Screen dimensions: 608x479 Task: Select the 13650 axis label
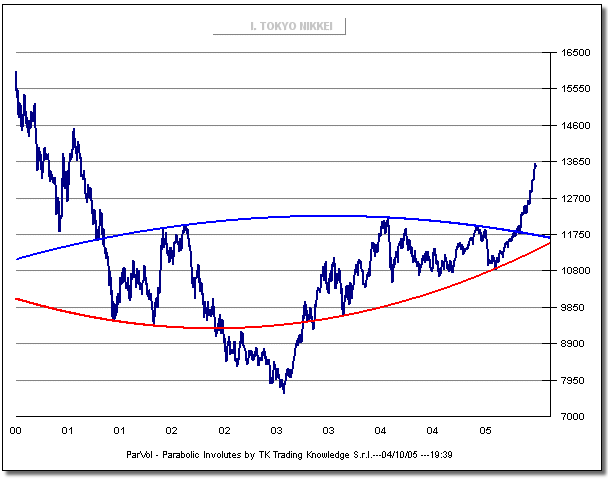coord(574,162)
